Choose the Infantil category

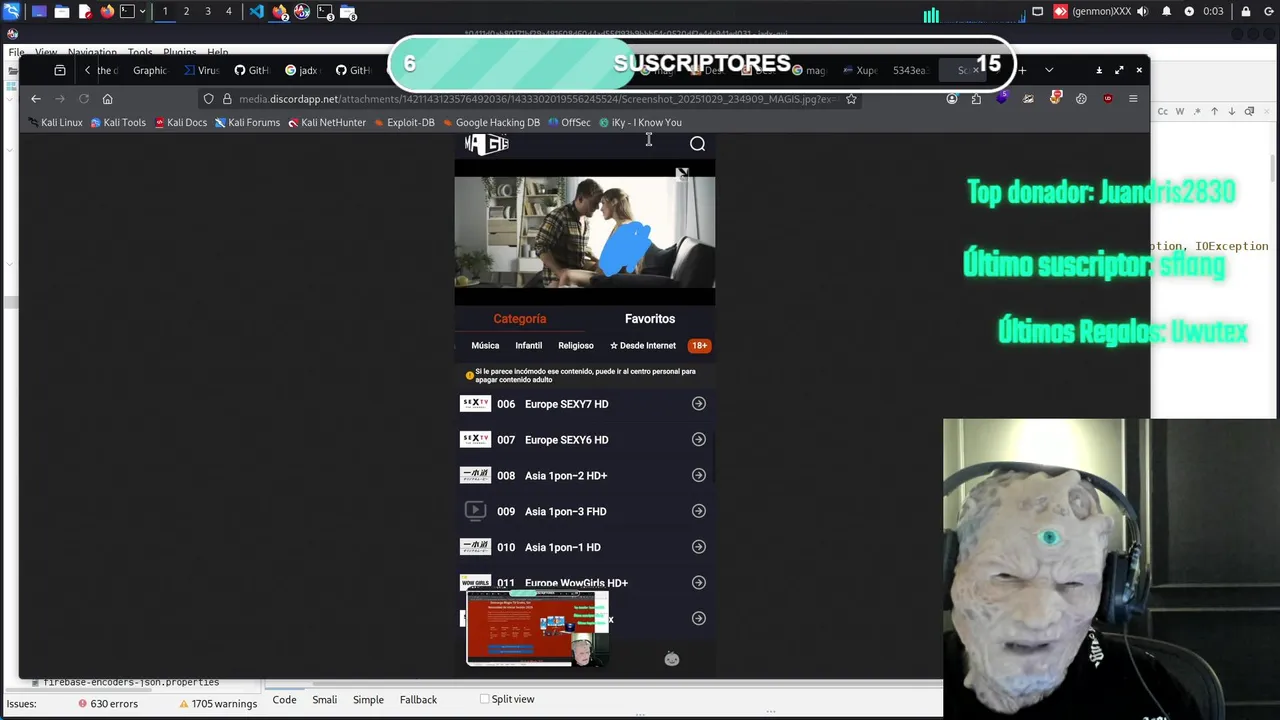click(528, 346)
